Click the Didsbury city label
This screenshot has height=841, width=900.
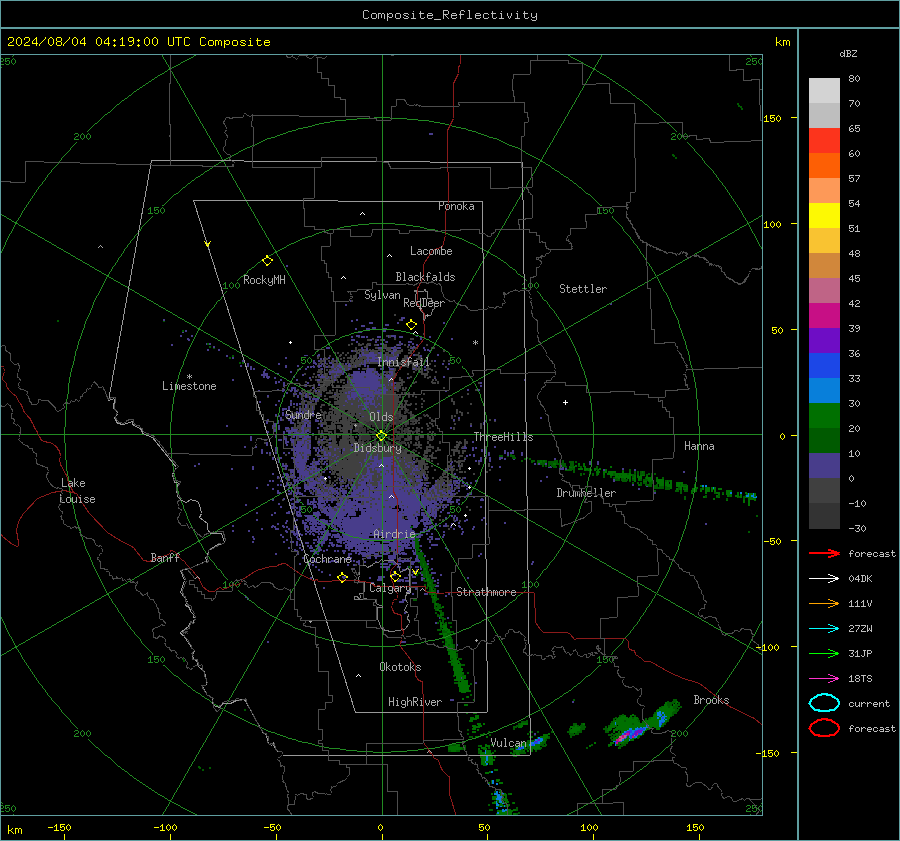[378, 448]
